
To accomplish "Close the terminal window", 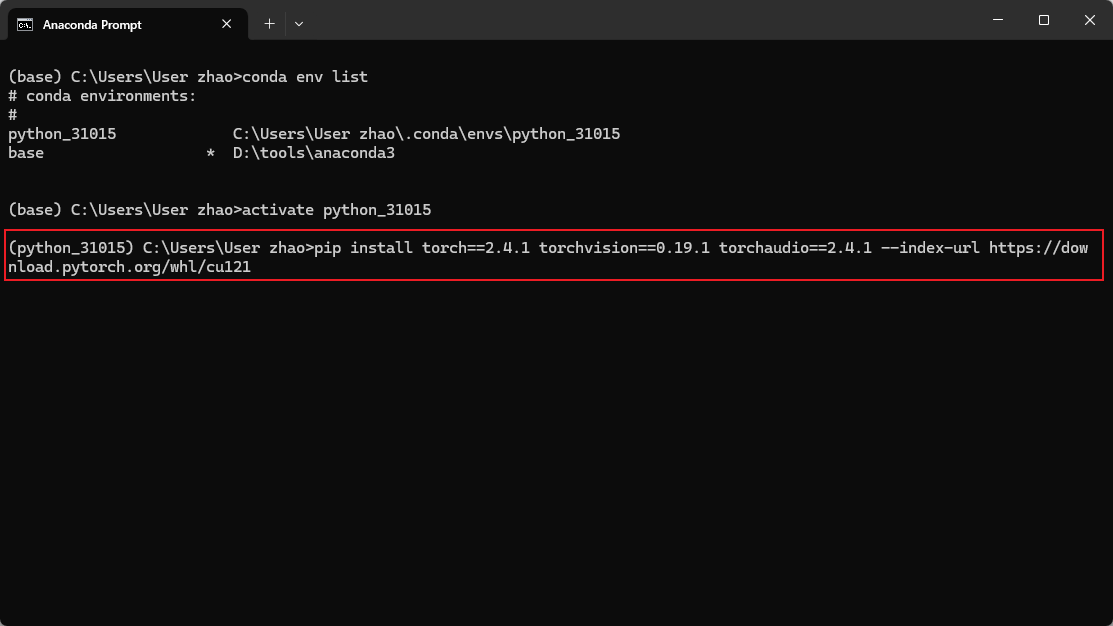I will (x=1089, y=20).
